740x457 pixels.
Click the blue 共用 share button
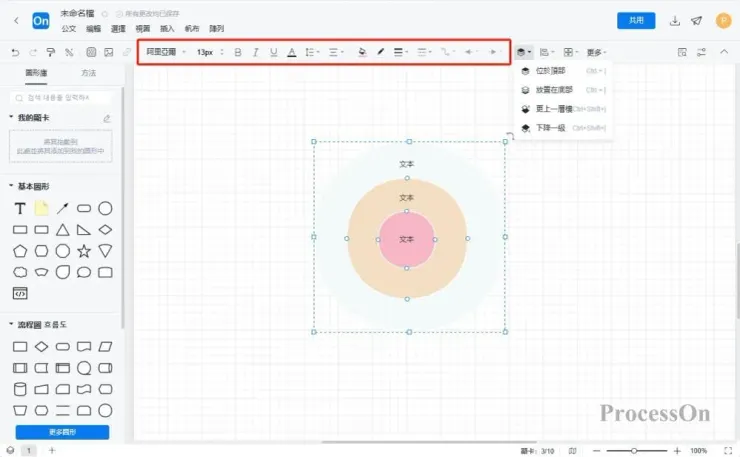pos(636,20)
